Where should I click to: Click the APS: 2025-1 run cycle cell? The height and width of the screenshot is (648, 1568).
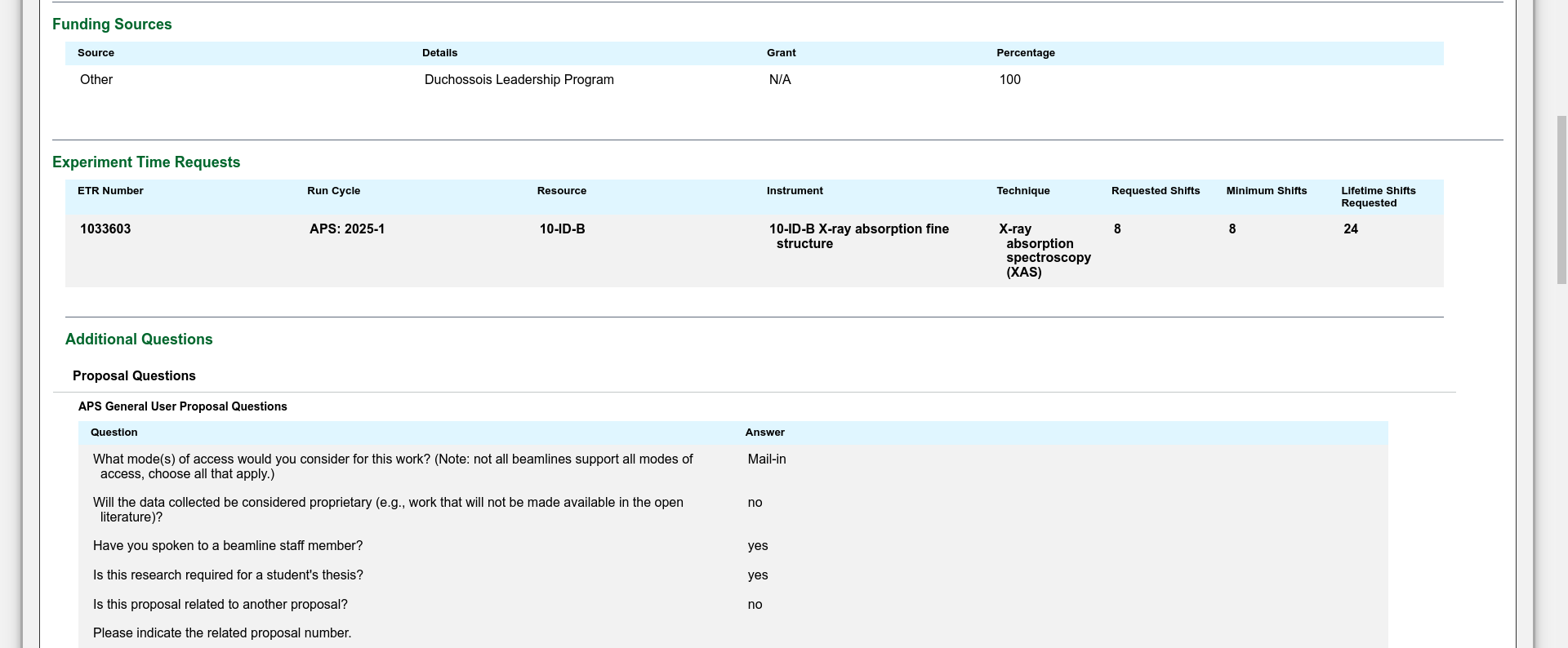click(347, 229)
